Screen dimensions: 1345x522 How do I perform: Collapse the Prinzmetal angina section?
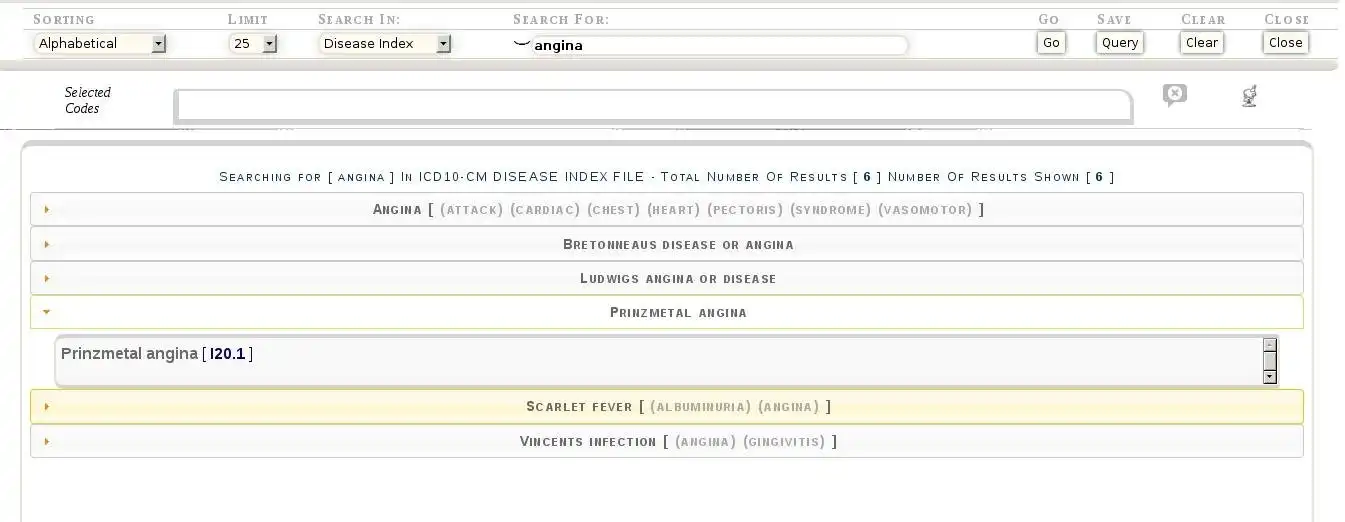[667, 312]
